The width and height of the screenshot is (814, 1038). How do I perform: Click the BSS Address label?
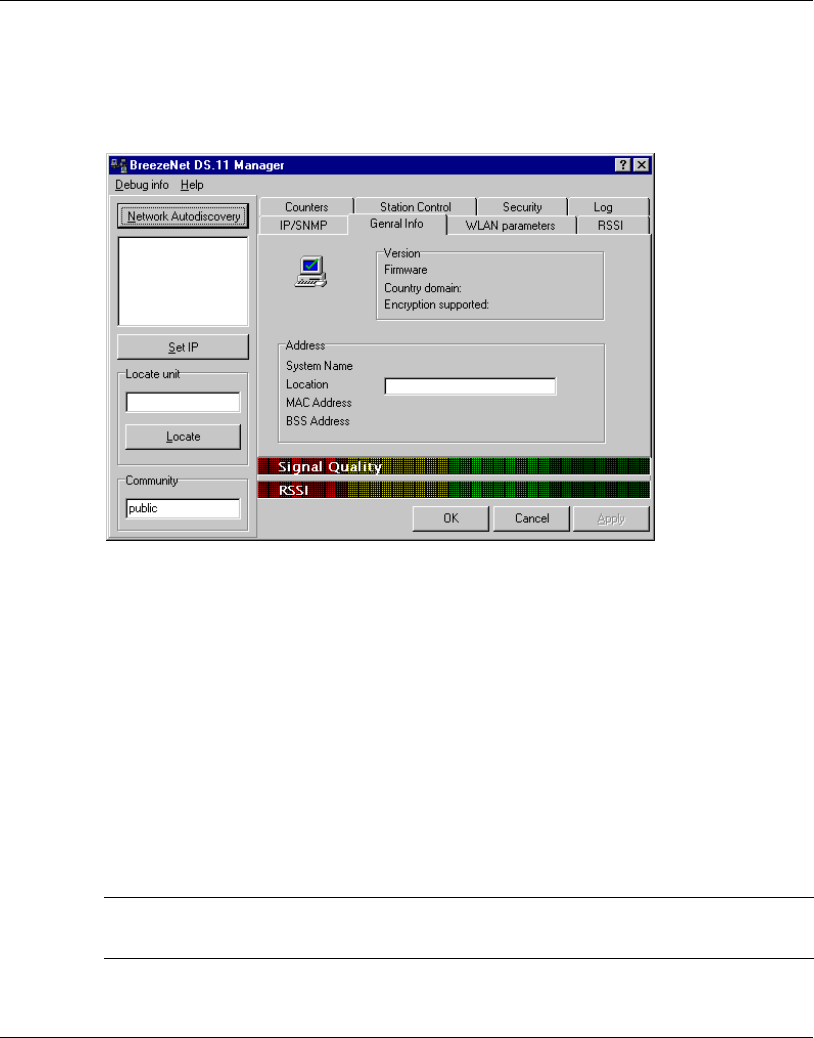tap(318, 421)
